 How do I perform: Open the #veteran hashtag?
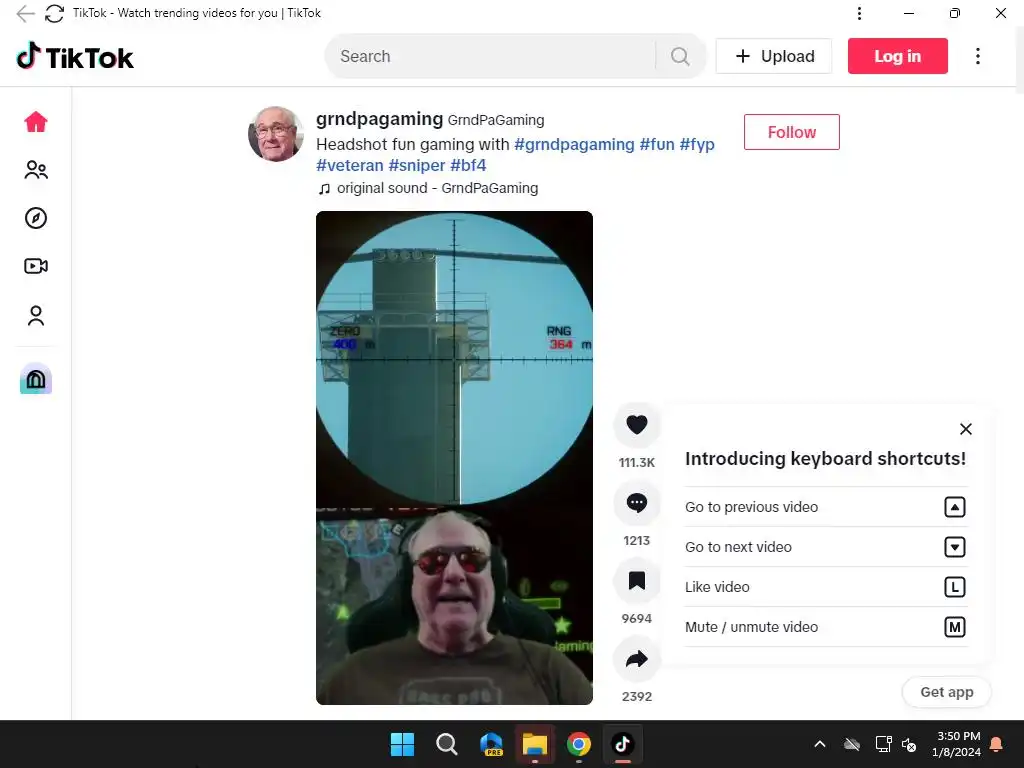pos(349,165)
